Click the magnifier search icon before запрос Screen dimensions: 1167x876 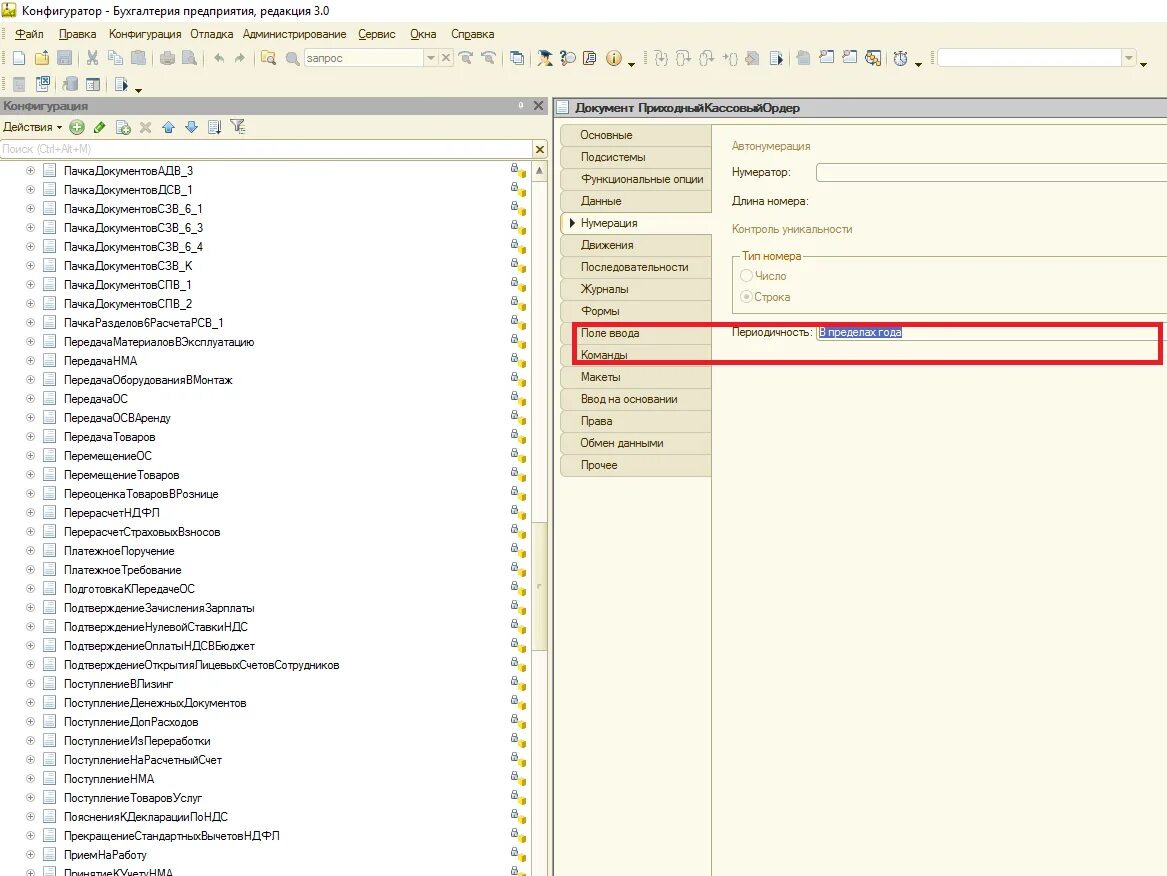tap(292, 58)
